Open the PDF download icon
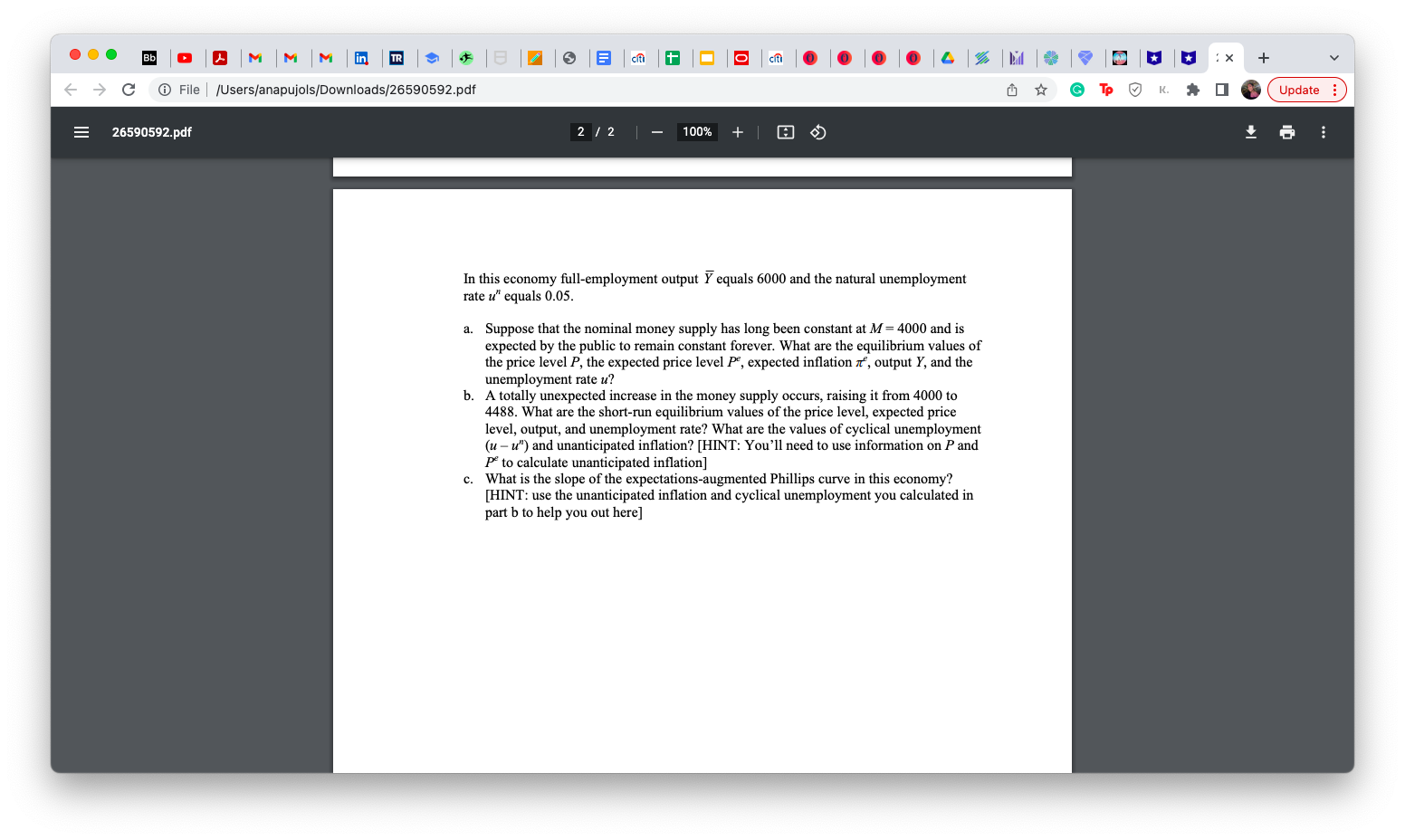Viewport: 1405px width, 840px height. coord(1251,132)
